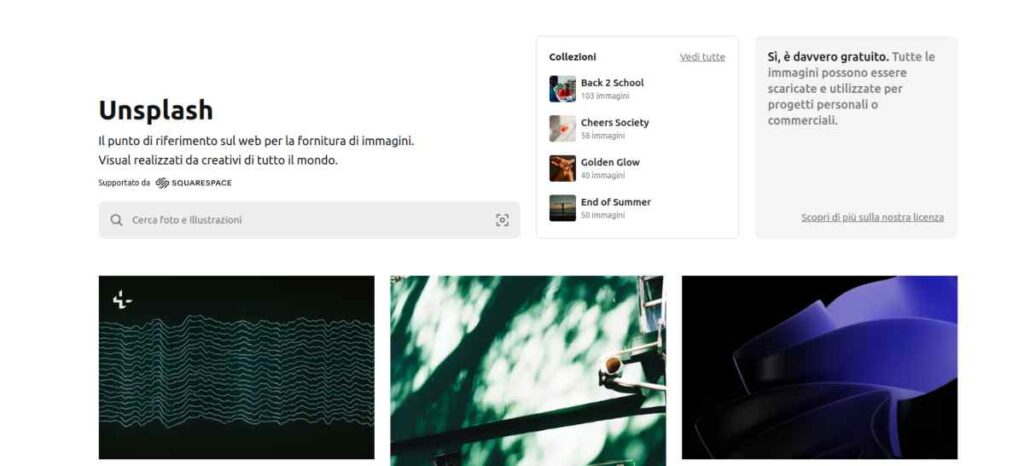Select the Cheers Society title
This screenshot has height=466, width=1024.
pos(615,123)
